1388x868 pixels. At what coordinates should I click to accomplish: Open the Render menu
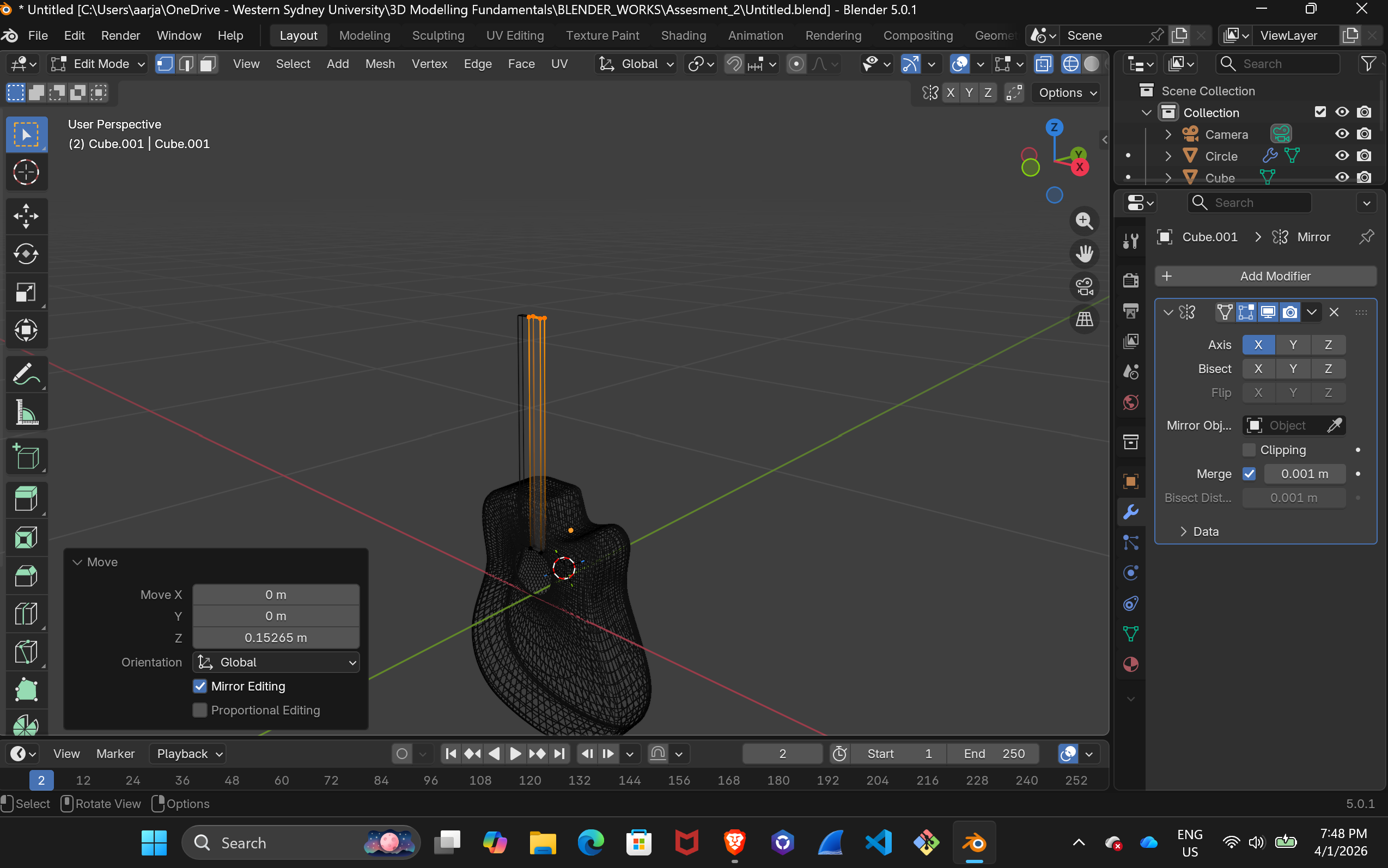[x=120, y=35]
